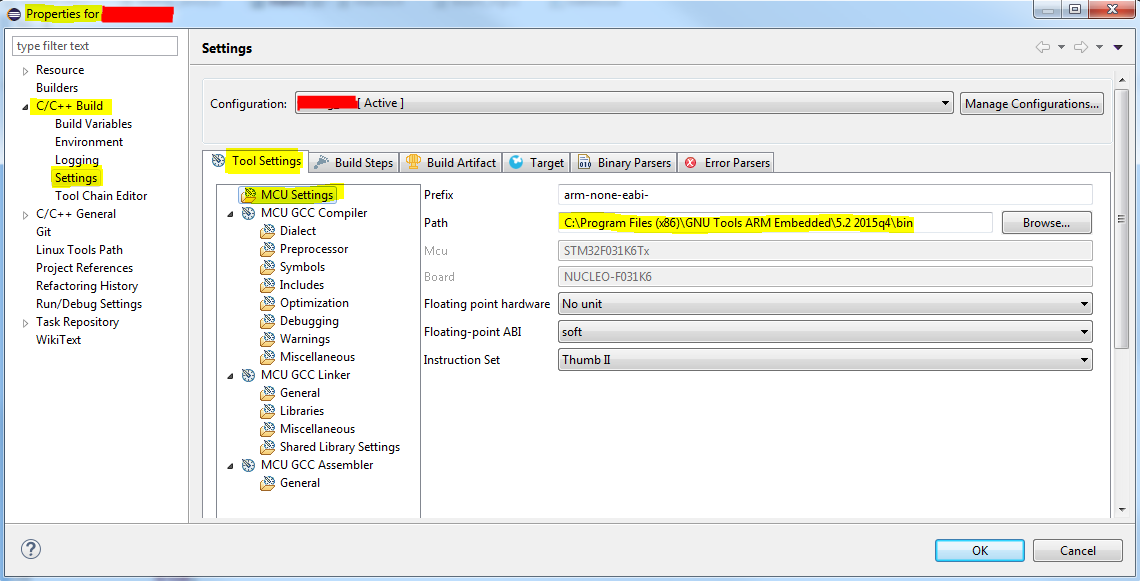
Task: Open the Floating-point ABI dropdown
Action: 824,332
